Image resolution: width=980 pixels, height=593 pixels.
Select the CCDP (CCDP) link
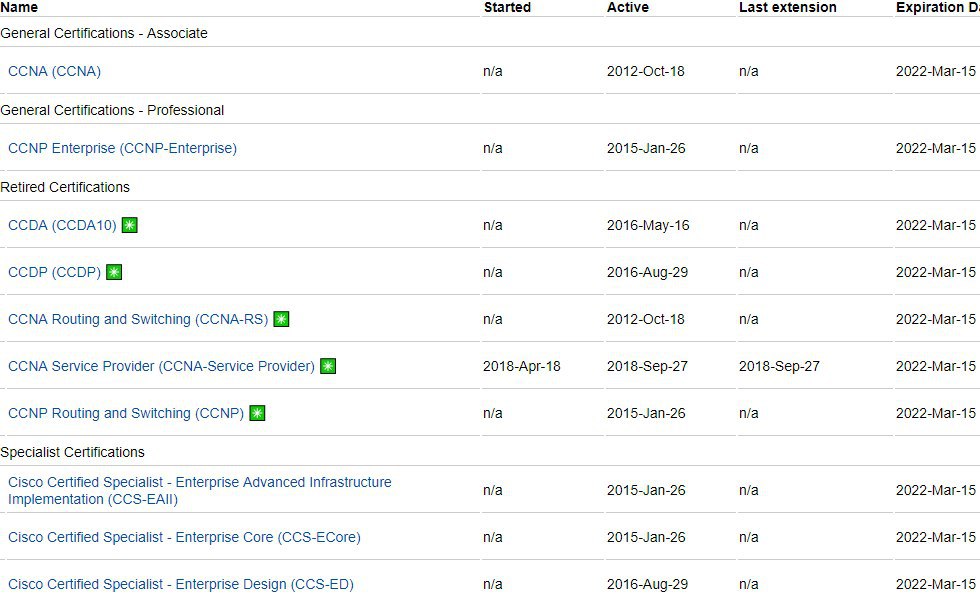click(54, 272)
